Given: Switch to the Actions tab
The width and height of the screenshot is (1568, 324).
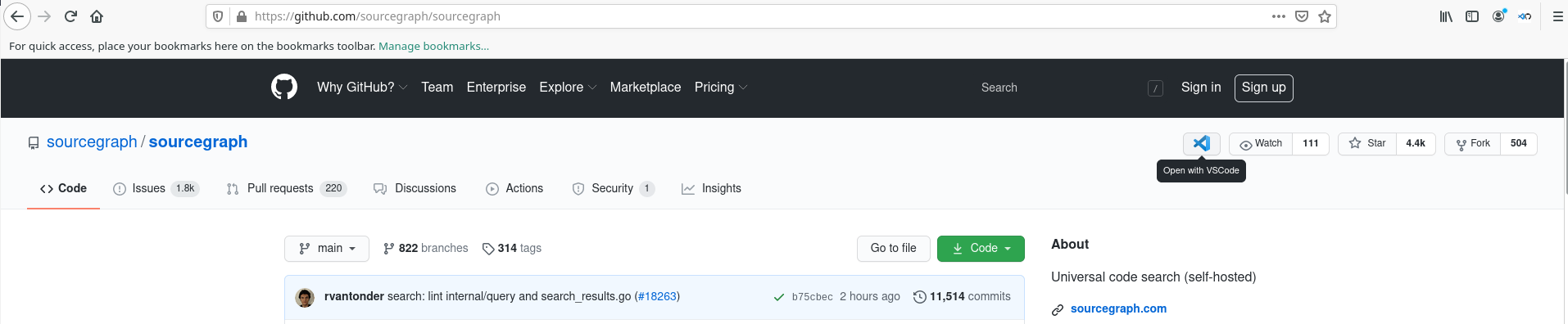Looking at the screenshot, I should (x=514, y=189).
